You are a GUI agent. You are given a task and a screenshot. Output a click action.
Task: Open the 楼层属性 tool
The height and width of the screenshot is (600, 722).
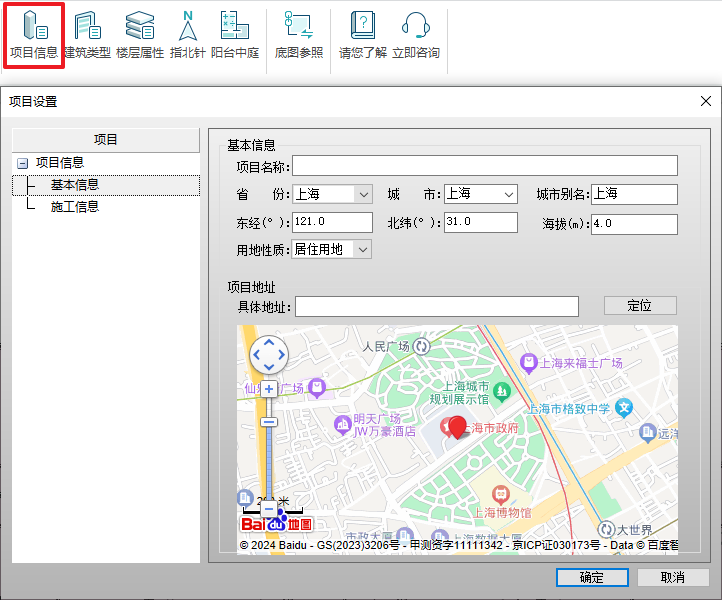pyautogui.click(x=140, y=35)
